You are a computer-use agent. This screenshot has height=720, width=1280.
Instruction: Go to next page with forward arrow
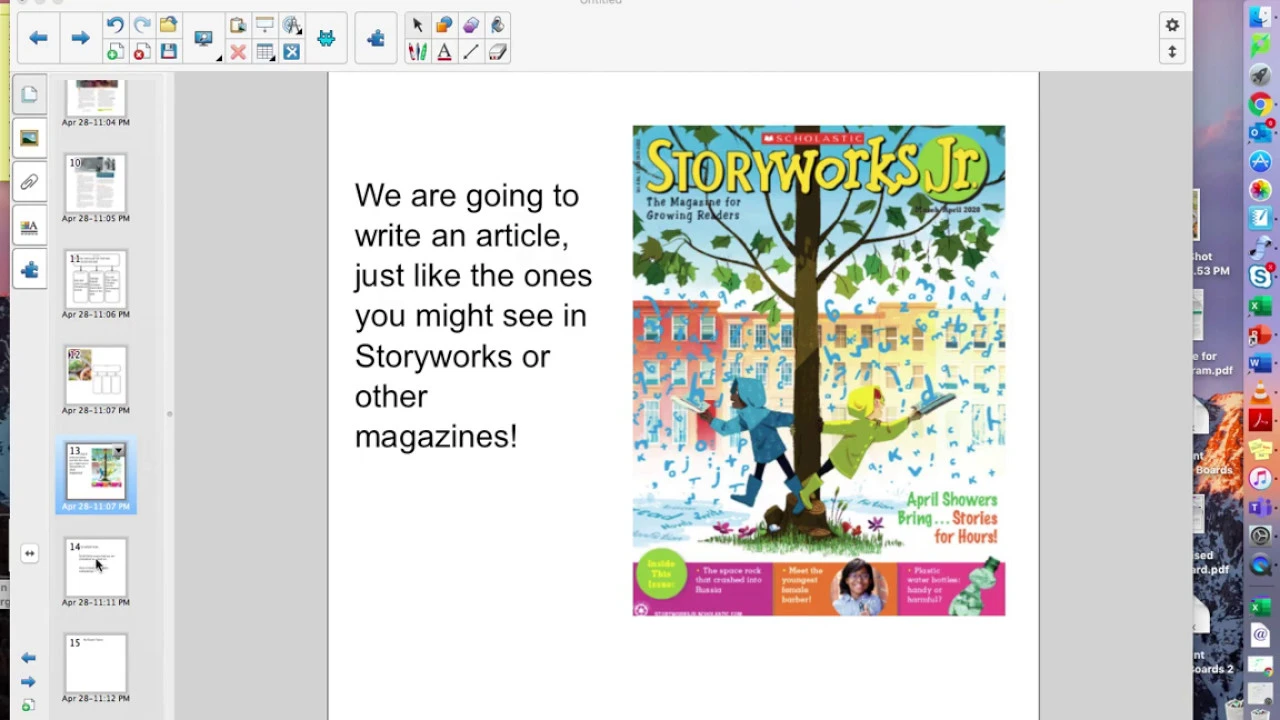click(x=80, y=38)
